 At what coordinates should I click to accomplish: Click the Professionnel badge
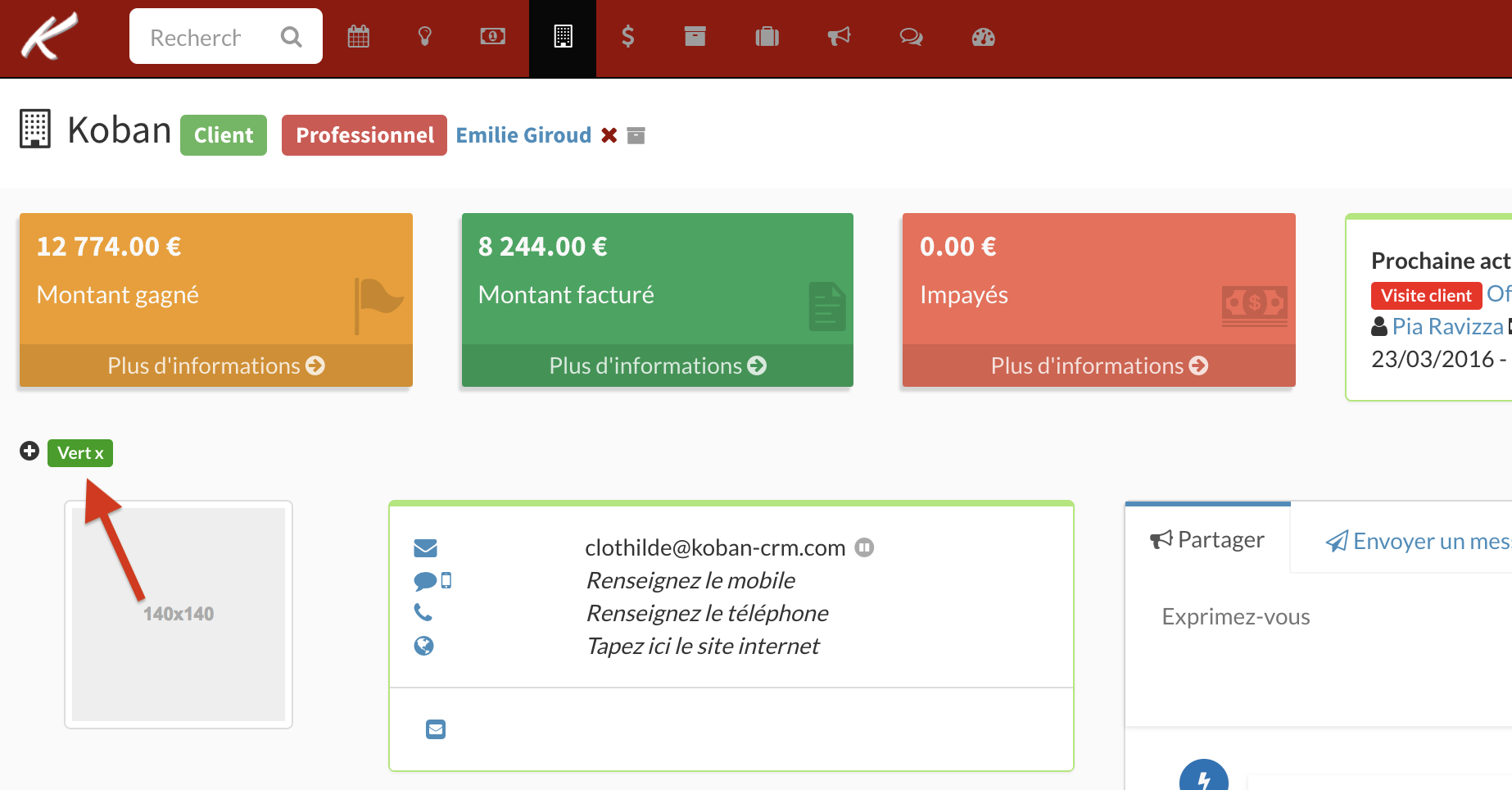tap(364, 135)
